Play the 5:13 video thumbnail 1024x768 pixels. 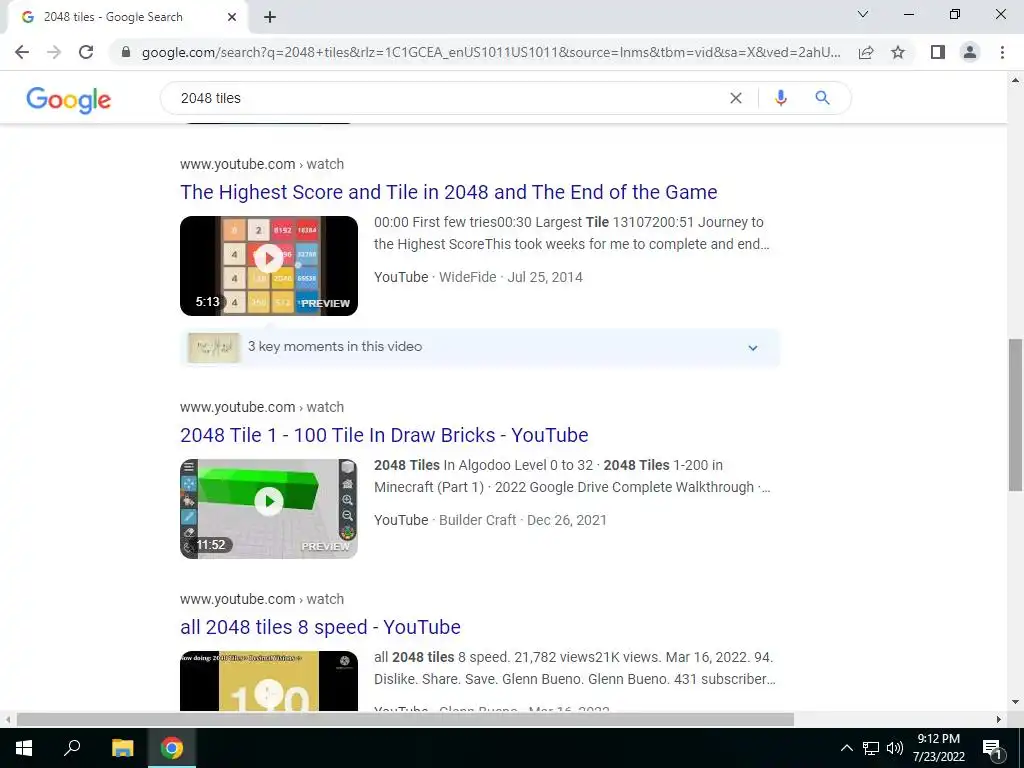(x=269, y=266)
